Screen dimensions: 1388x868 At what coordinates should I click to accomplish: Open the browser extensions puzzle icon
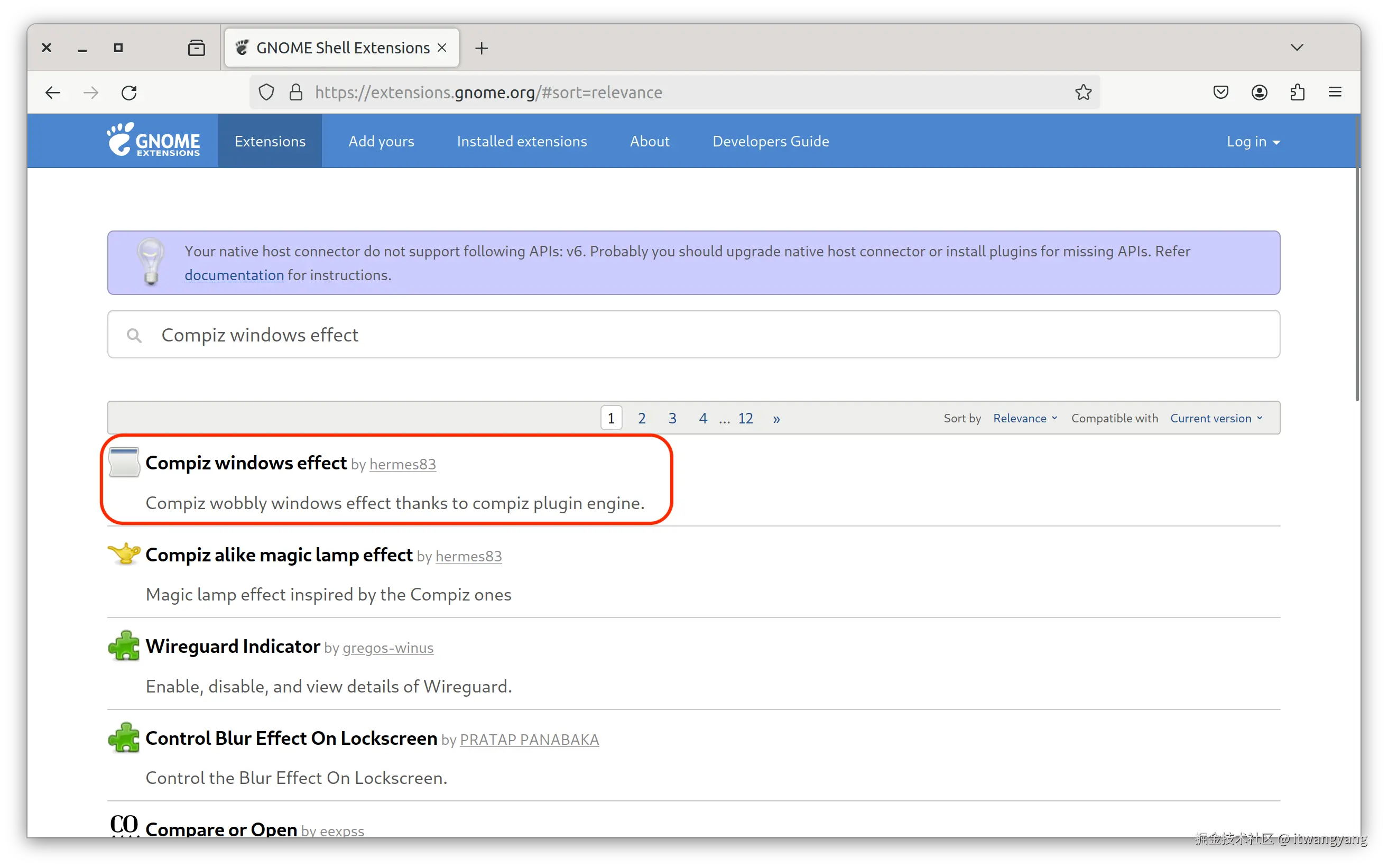[x=1297, y=93]
